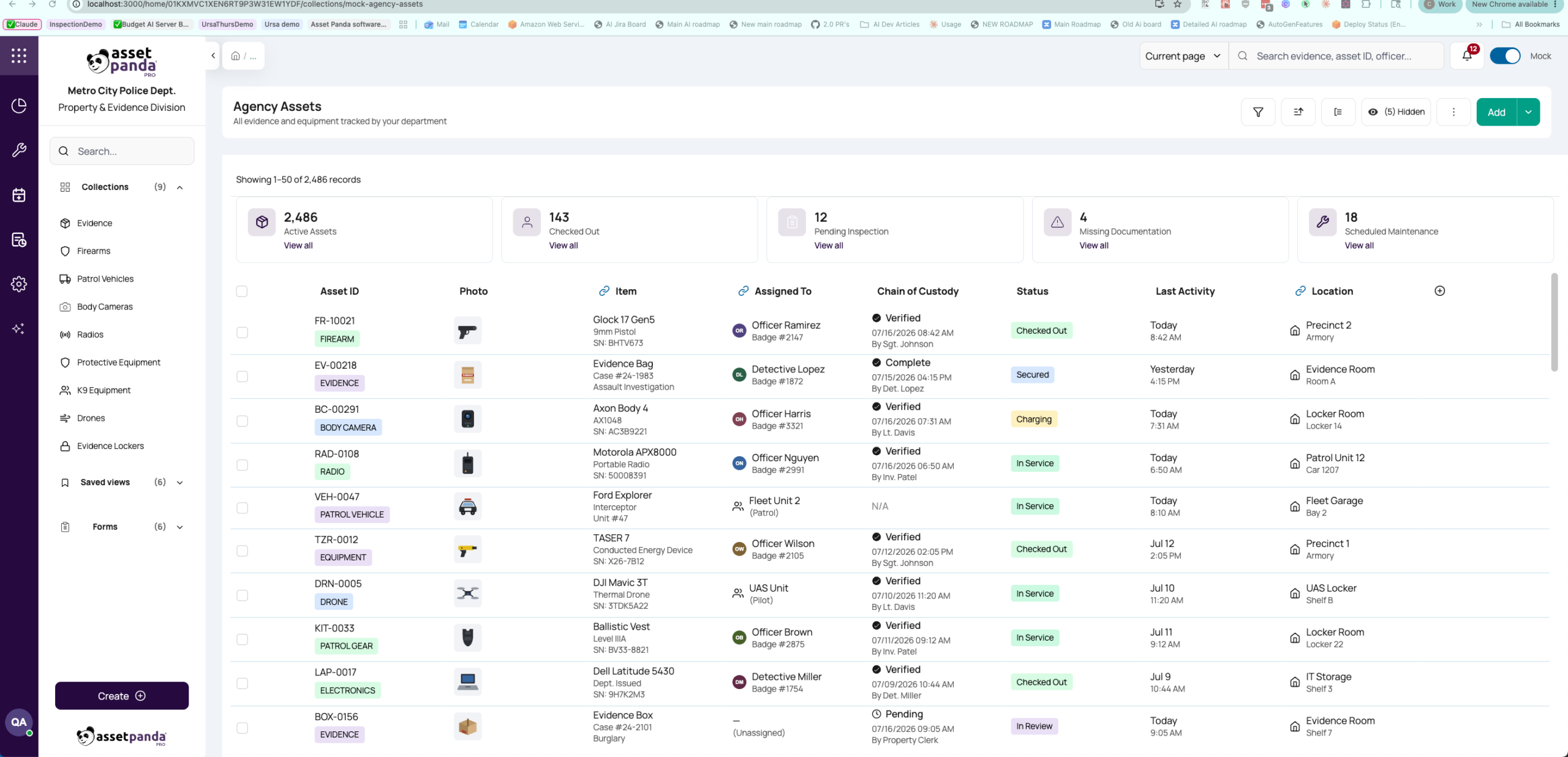Click the Item column link icon
Image resolution: width=1568 pixels, height=757 pixels.
pyautogui.click(x=604, y=291)
